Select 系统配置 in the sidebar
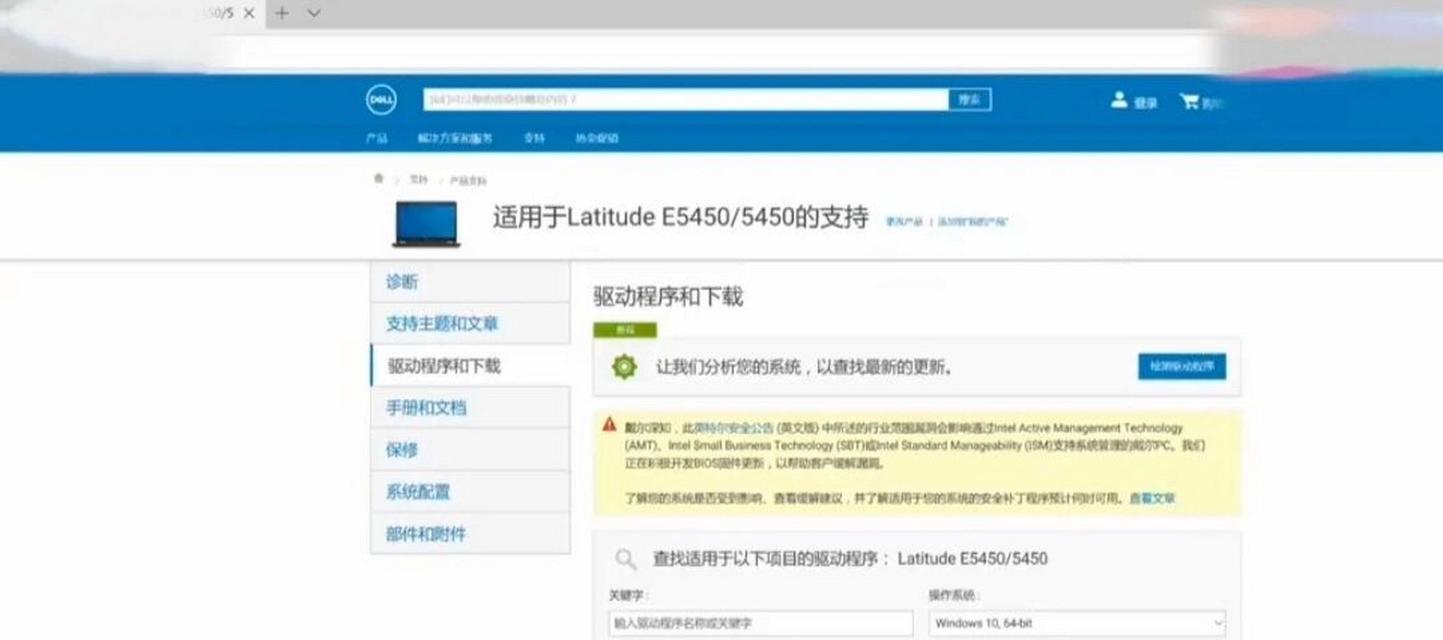This screenshot has height=640, width=1443. 470,492
